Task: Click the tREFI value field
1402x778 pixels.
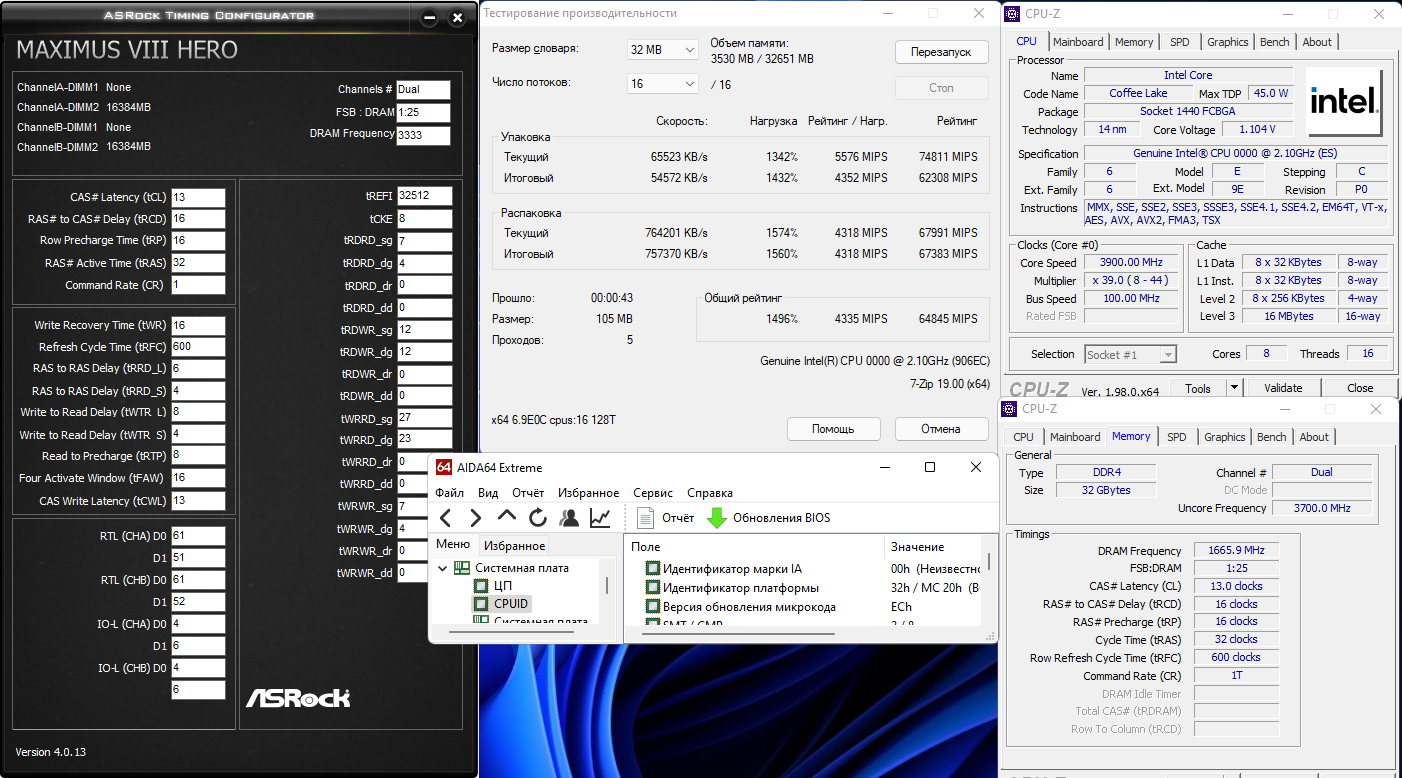Action: [x=424, y=196]
